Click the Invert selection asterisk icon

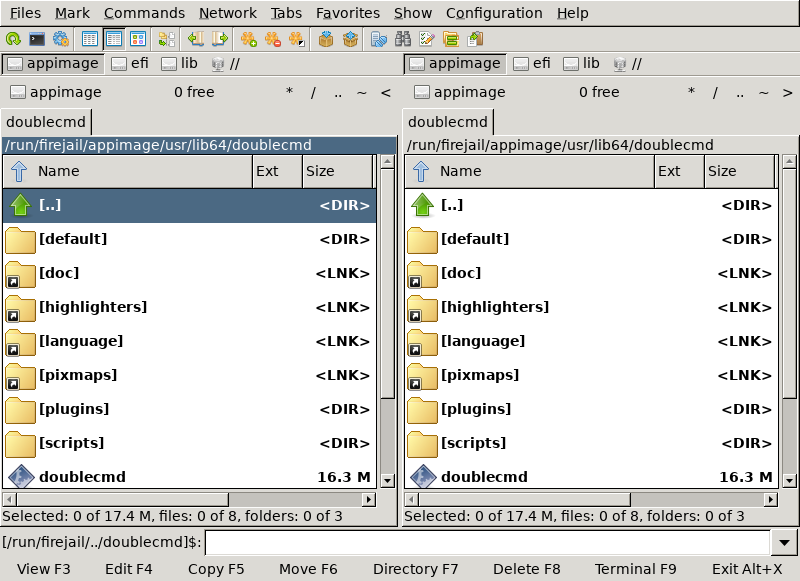pyautogui.click(x=297, y=39)
